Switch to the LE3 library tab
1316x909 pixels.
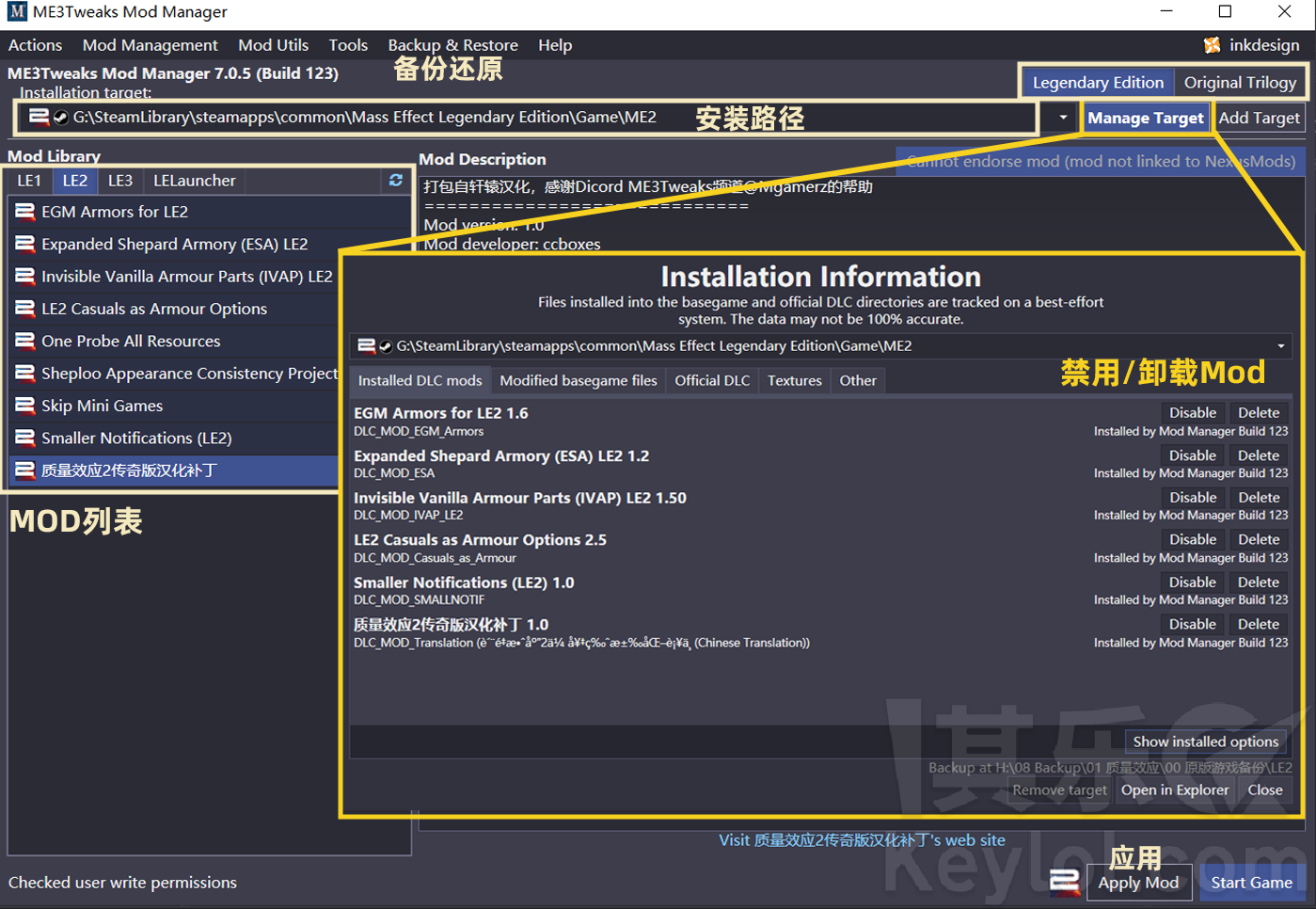click(120, 181)
